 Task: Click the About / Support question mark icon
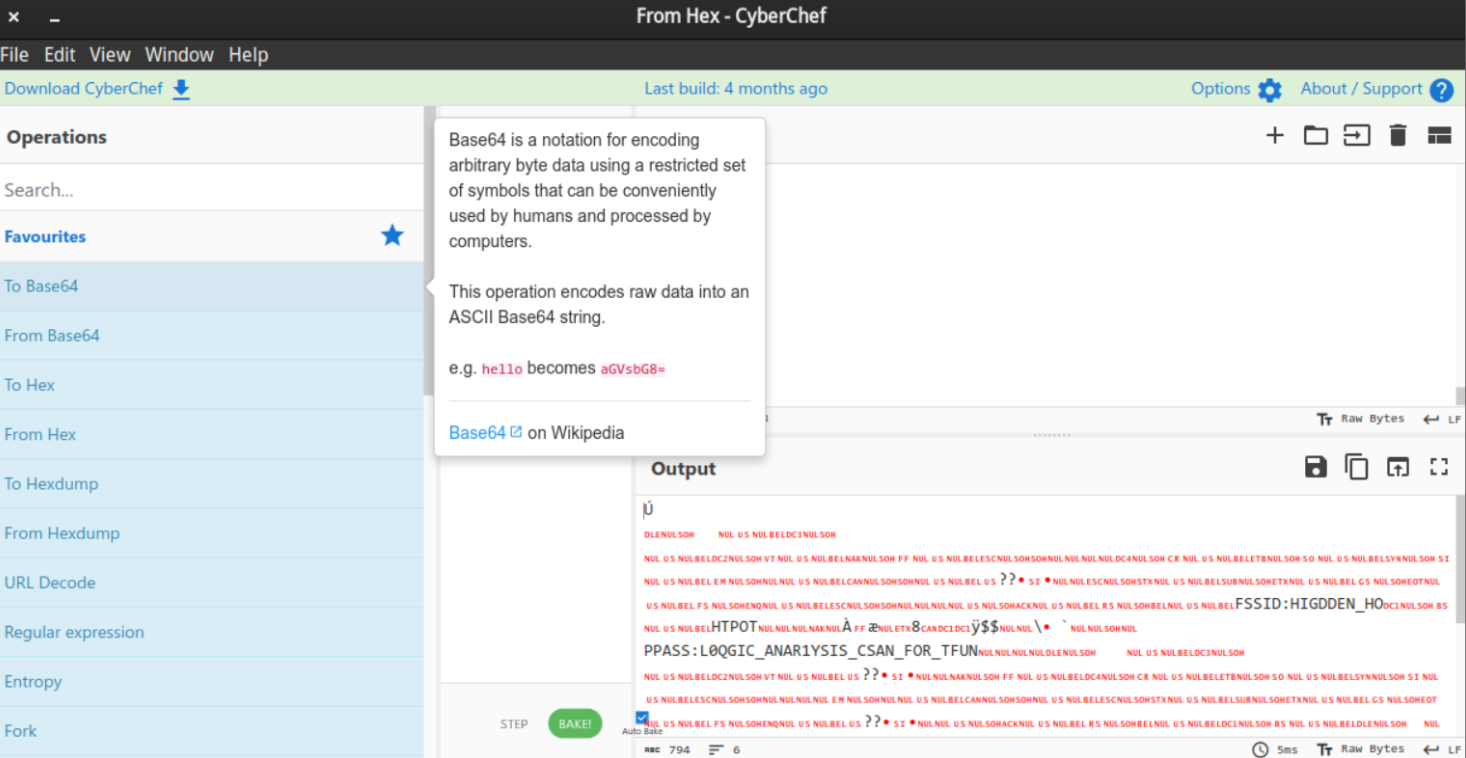[x=1441, y=90]
